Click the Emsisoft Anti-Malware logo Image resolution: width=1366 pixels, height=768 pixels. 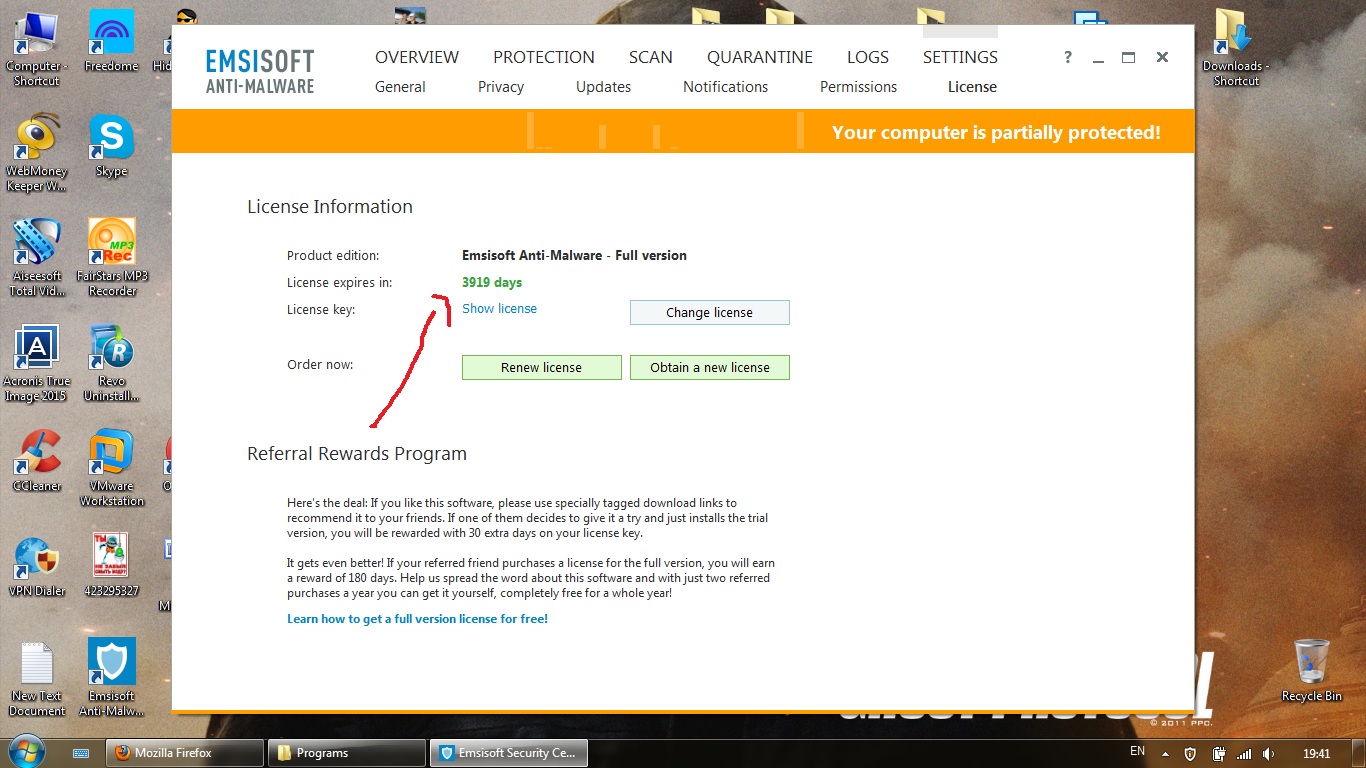pyautogui.click(x=260, y=72)
